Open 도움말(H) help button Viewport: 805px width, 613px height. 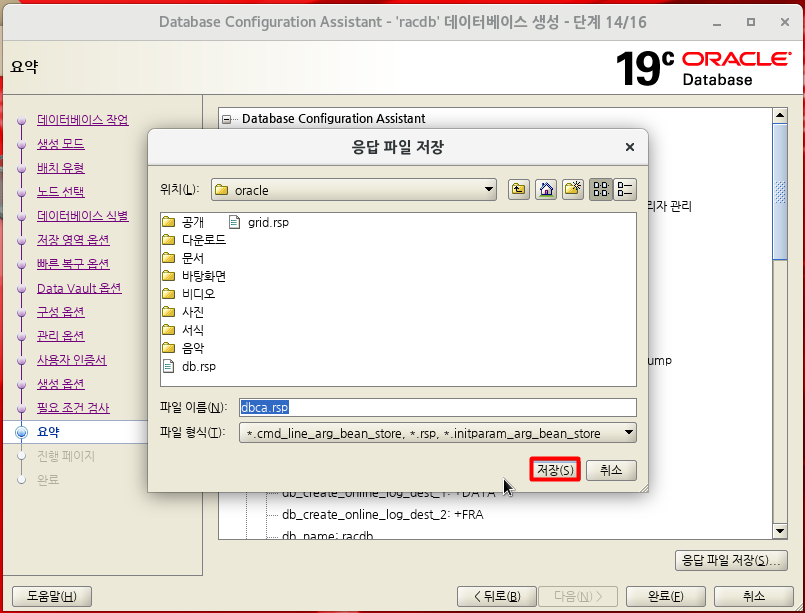51,596
